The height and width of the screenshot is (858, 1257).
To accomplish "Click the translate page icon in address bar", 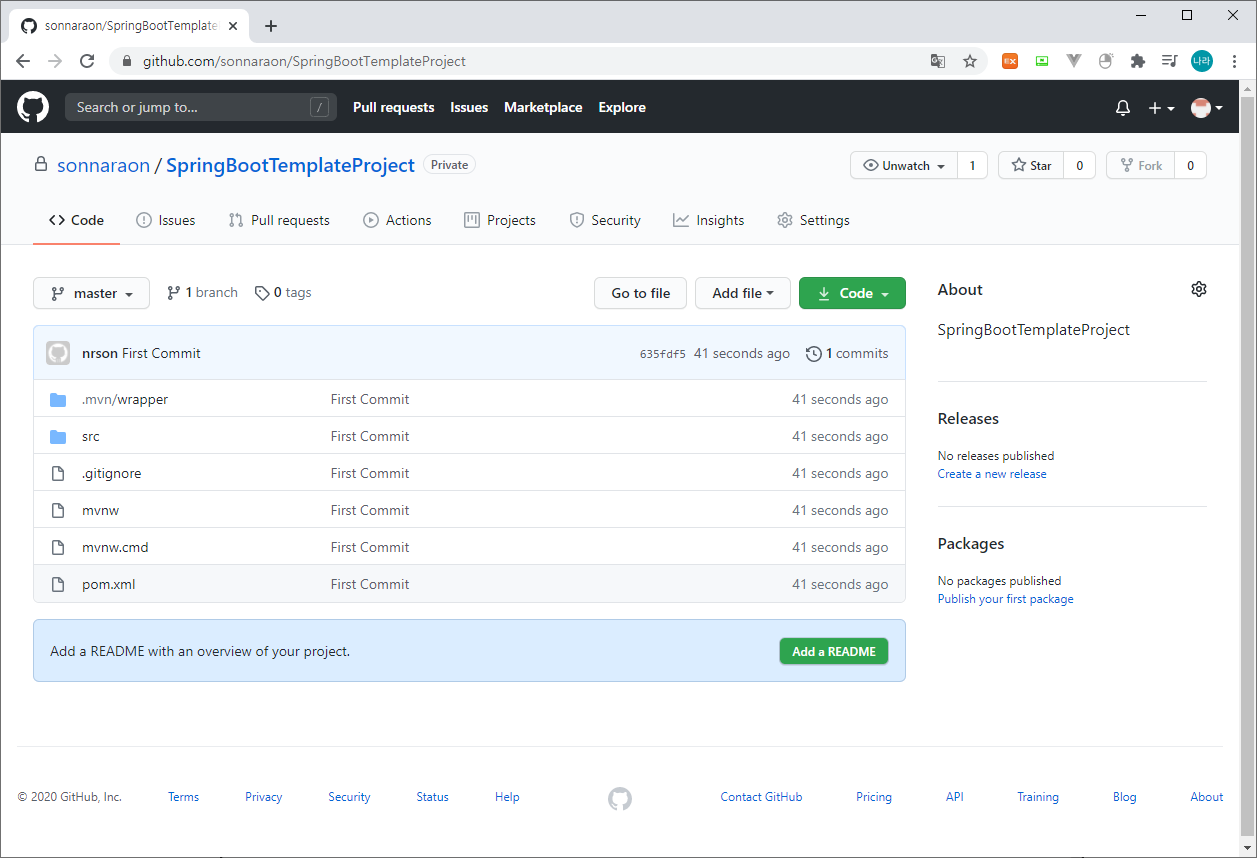I will point(938,61).
